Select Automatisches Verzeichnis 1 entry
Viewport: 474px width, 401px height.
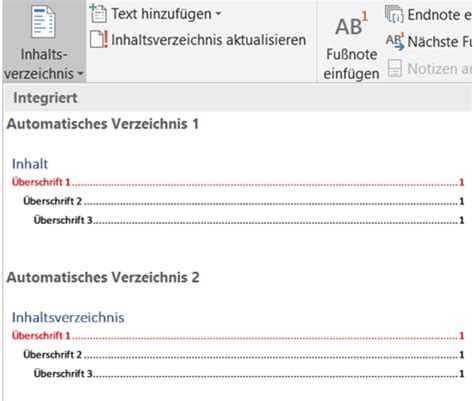(x=103, y=124)
